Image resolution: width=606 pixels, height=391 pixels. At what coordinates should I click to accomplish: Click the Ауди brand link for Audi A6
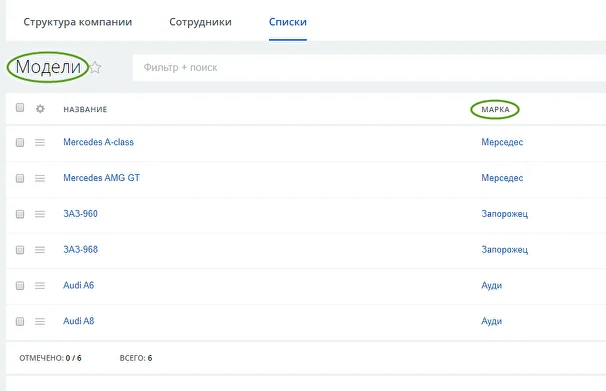(x=492, y=286)
